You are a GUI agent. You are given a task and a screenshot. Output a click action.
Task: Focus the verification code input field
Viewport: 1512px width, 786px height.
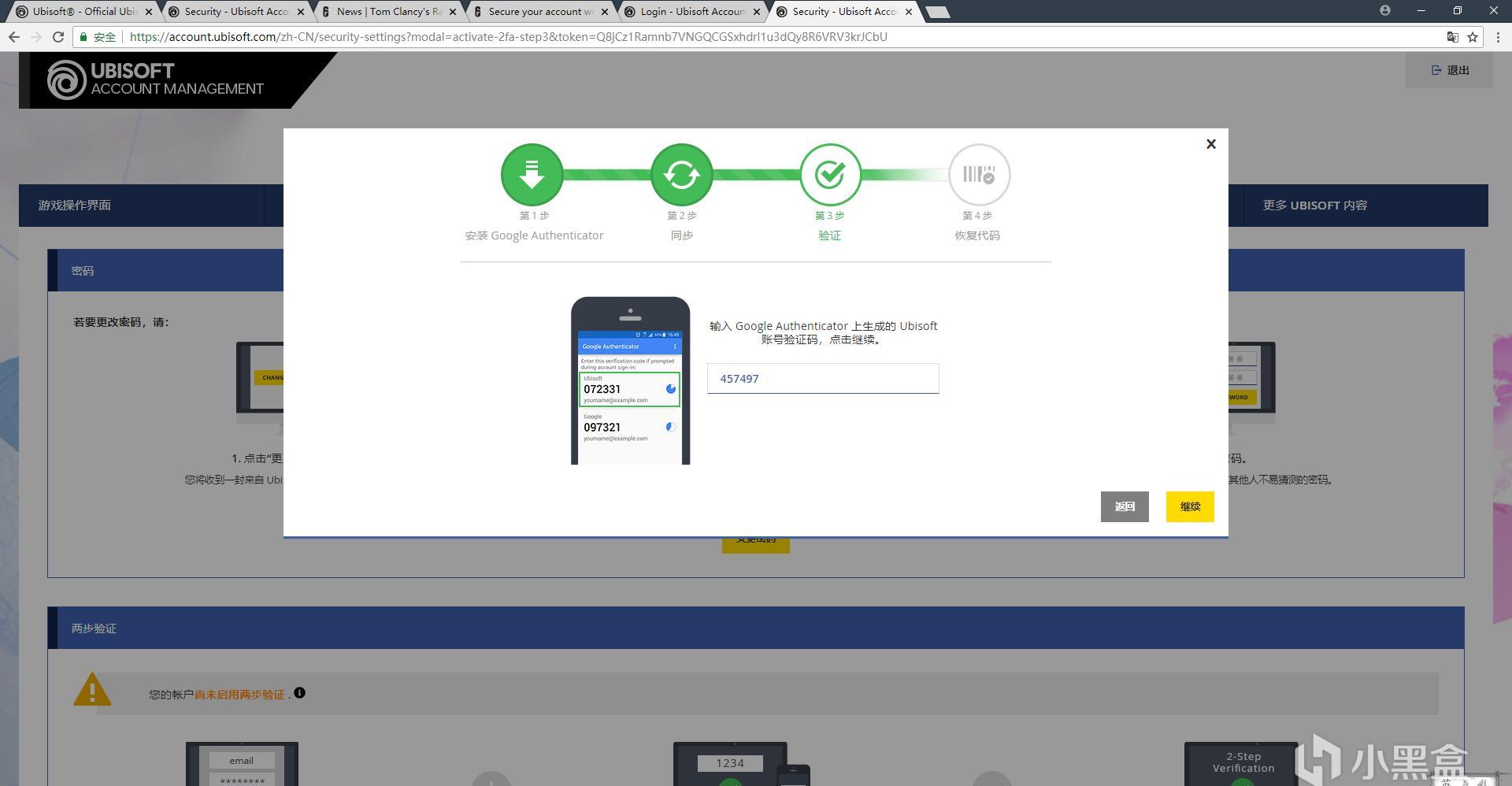823,379
